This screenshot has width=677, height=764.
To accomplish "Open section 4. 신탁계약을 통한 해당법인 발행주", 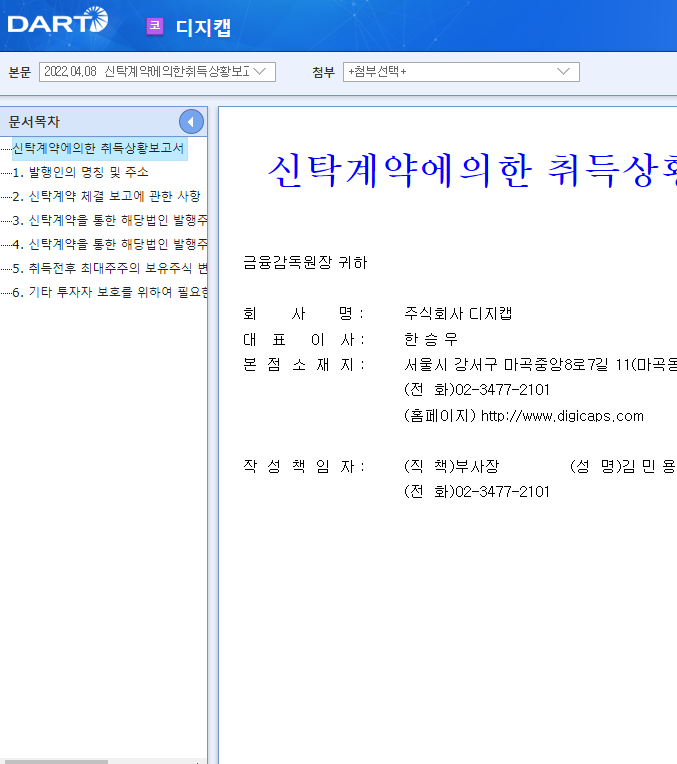I will point(110,244).
